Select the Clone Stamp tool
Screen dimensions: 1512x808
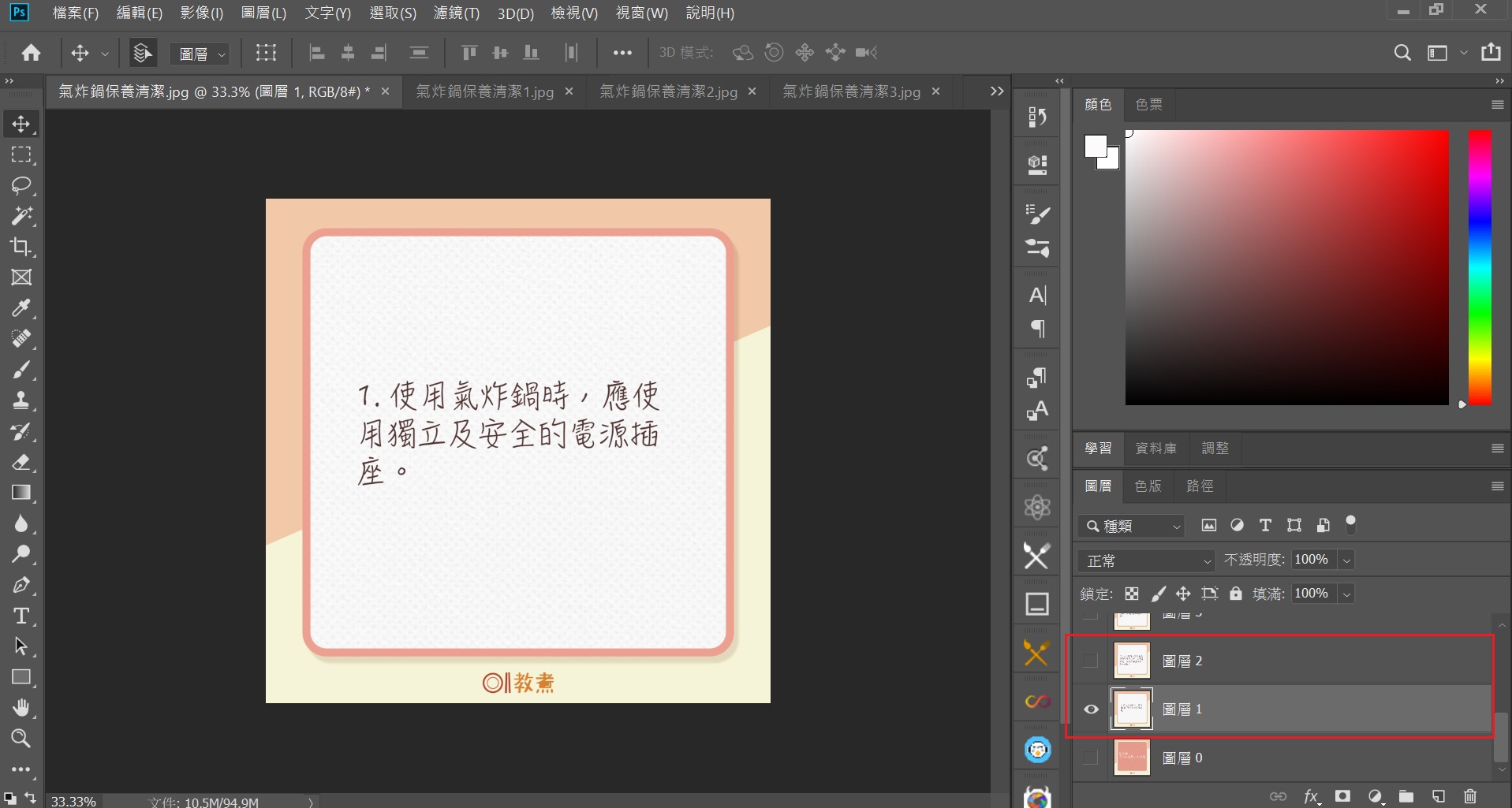click(x=21, y=400)
